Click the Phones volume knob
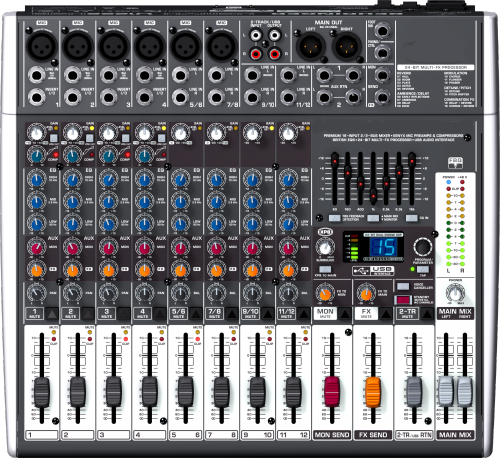The image size is (500, 458). click(455, 293)
